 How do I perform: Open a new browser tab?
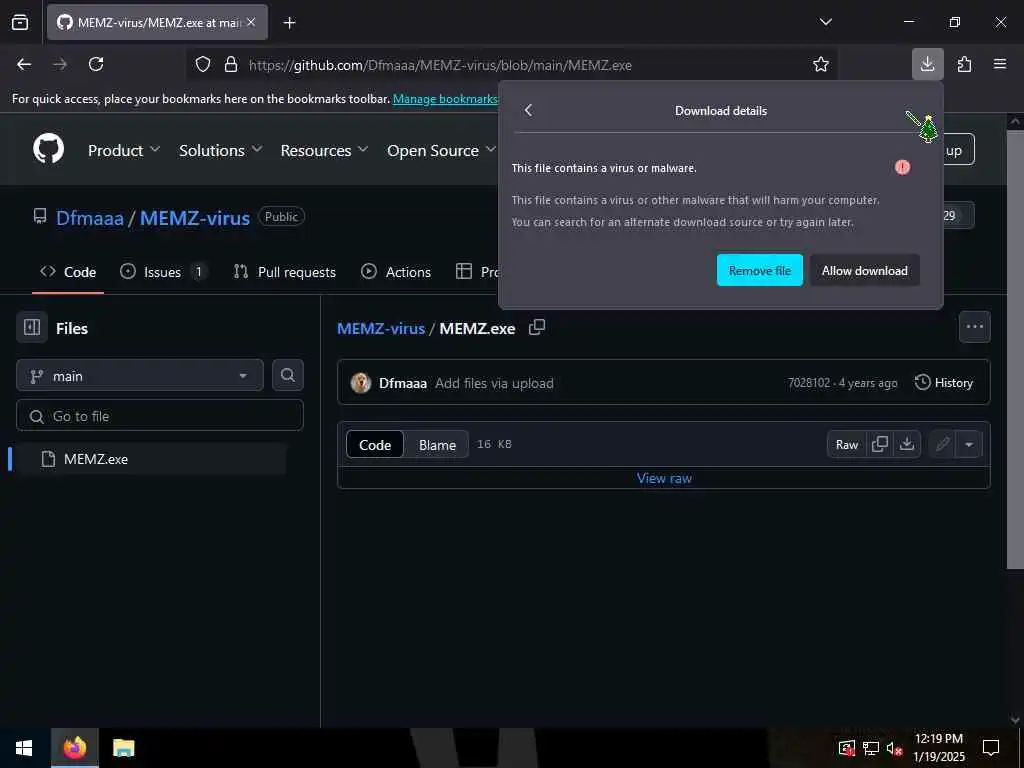289,23
